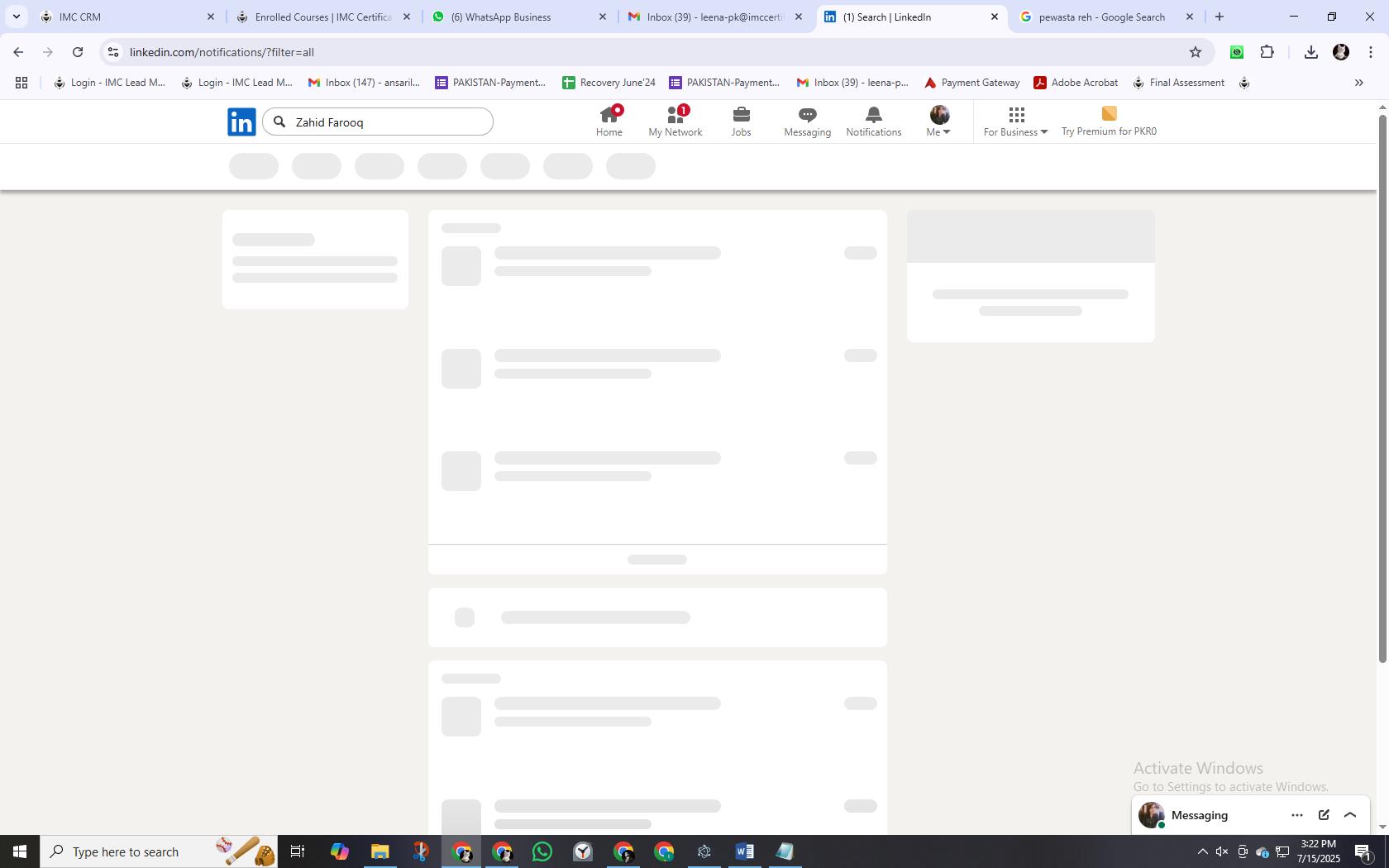Open WhatsApp from the taskbar
The image size is (1389, 868).
pos(542,851)
